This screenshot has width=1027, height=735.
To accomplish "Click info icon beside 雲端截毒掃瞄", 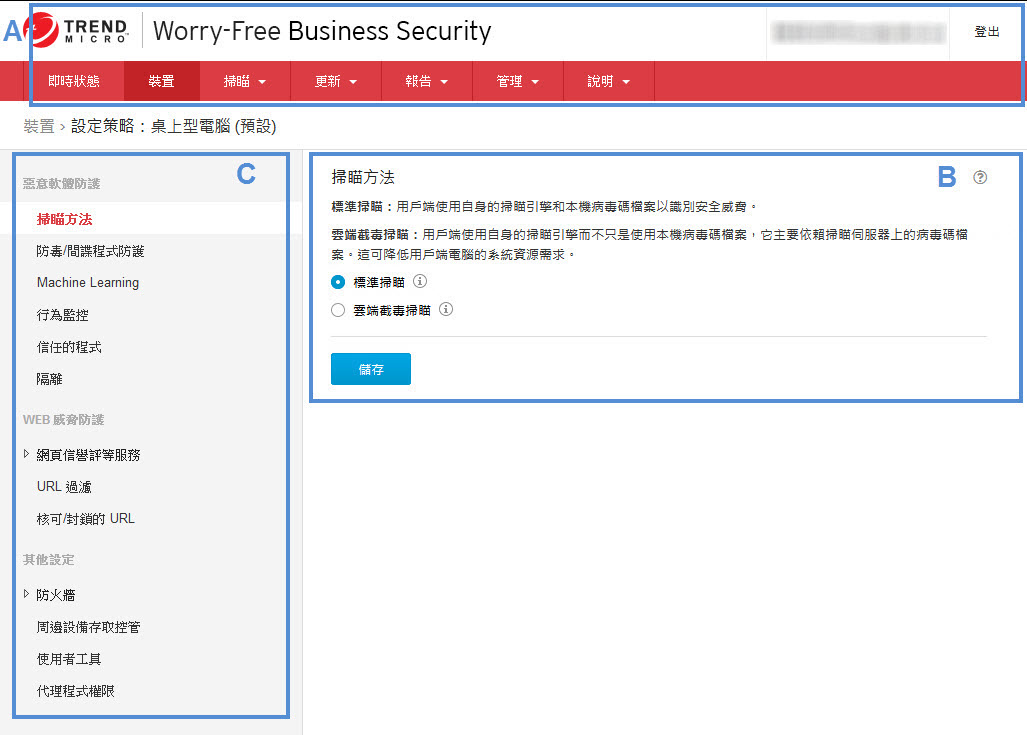I will pyautogui.click(x=446, y=310).
